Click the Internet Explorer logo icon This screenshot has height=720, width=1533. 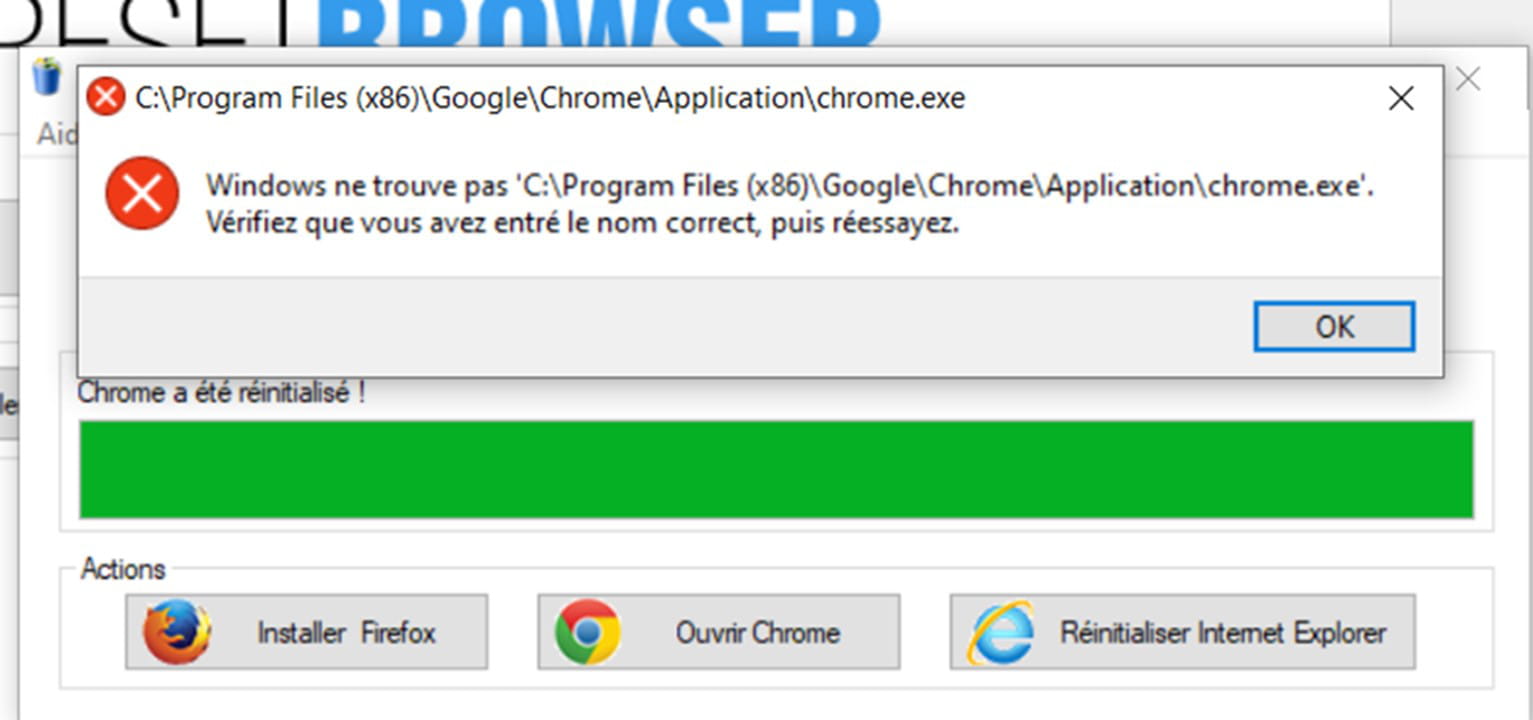coord(1001,632)
